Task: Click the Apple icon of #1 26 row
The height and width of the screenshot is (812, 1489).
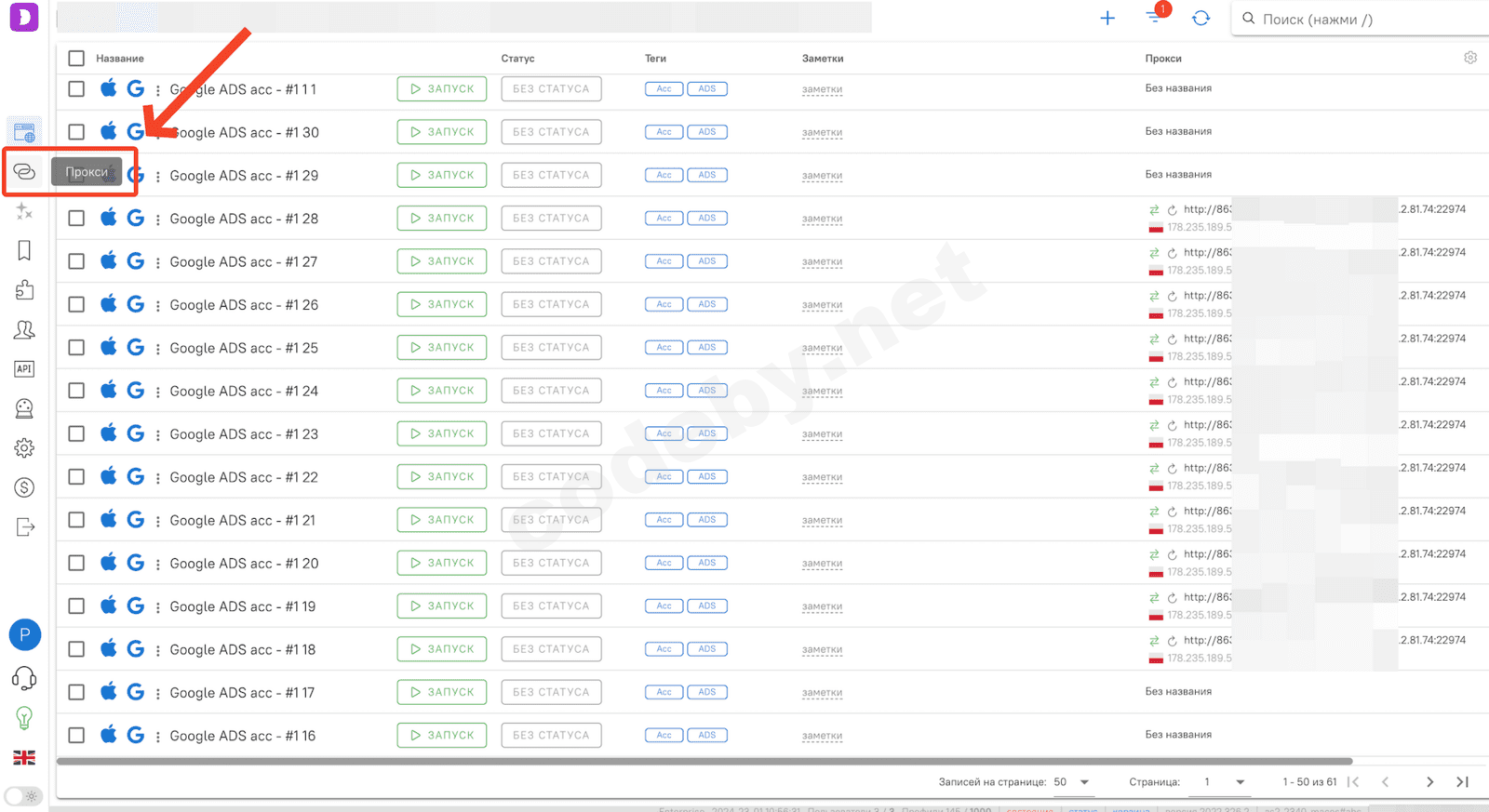Action: (x=109, y=304)
